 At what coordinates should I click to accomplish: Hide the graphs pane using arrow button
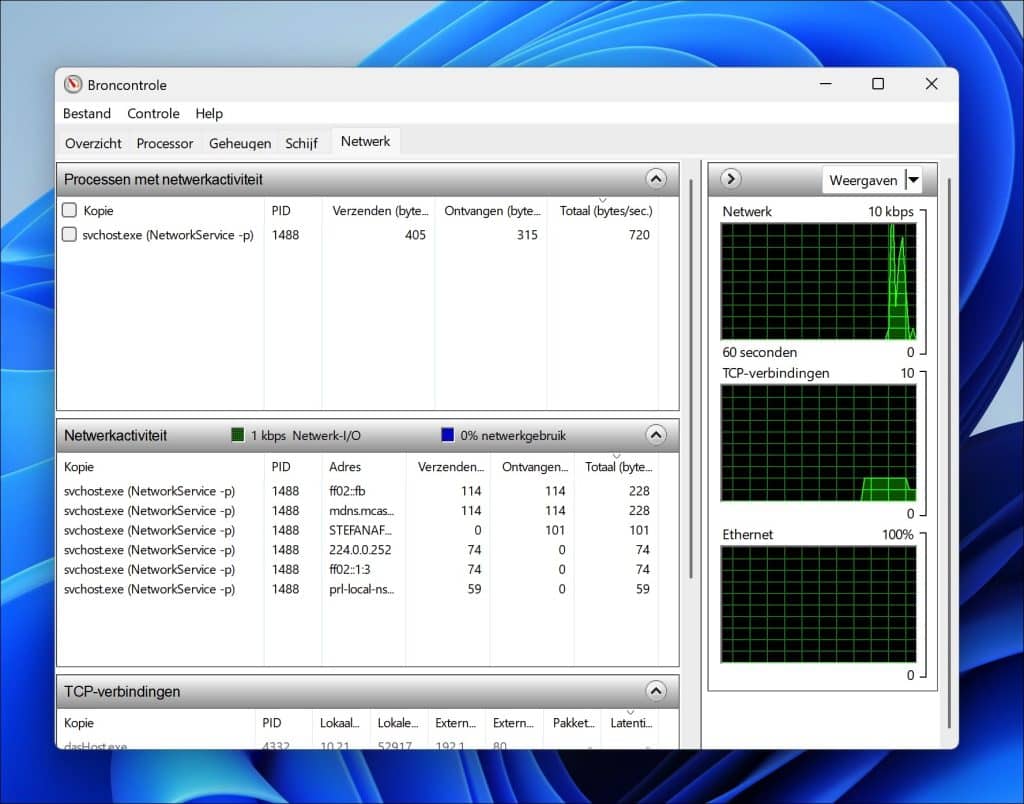[x=731, y=179]
